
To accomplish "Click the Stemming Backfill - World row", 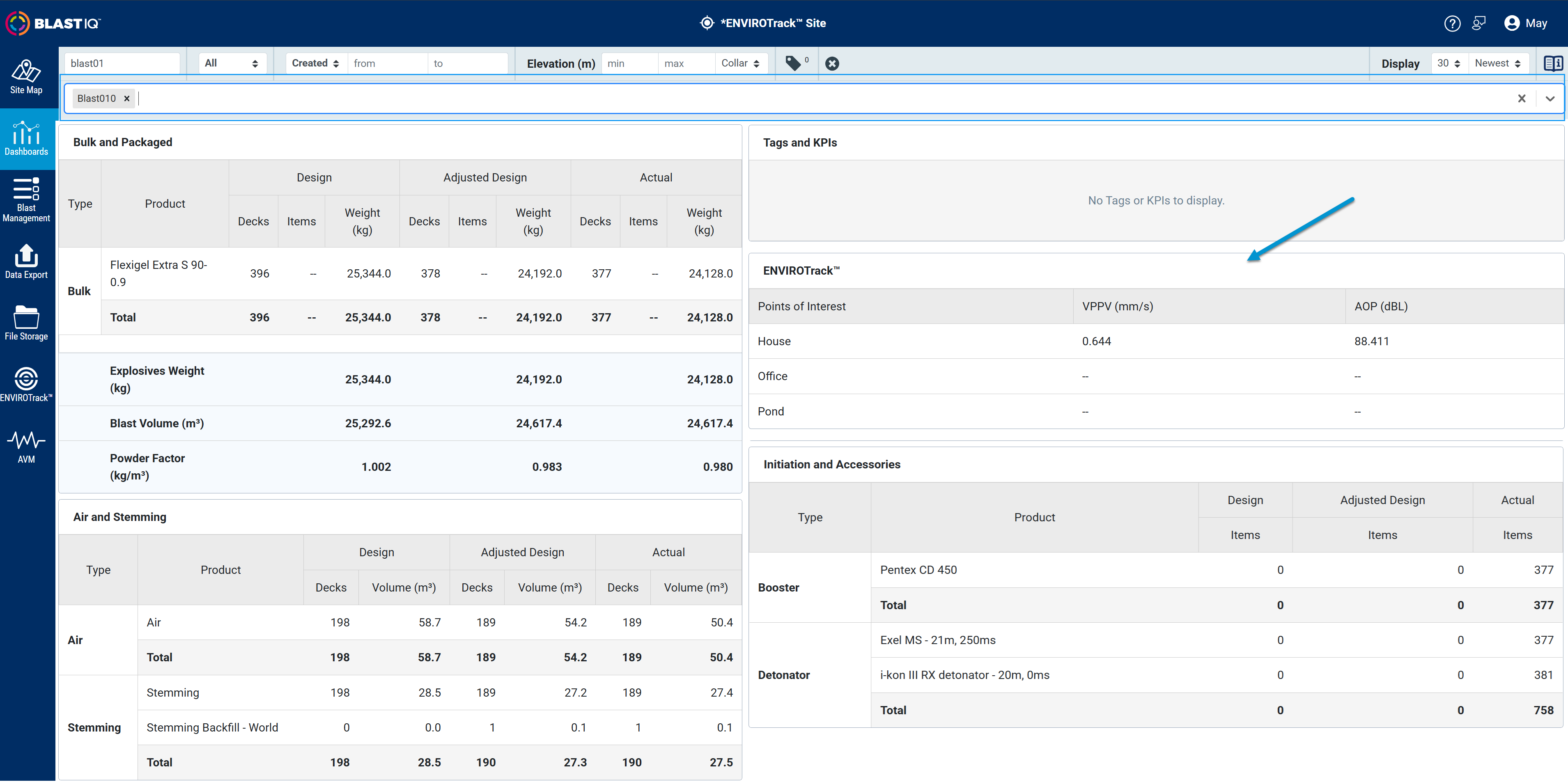I will coord(439,728).
